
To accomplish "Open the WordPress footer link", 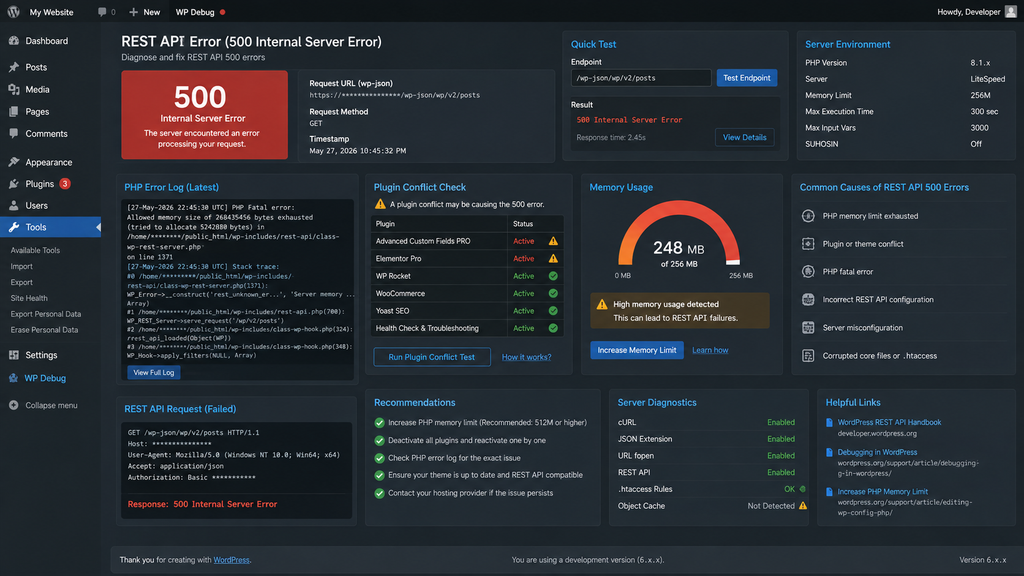I will [x=231, y=560].
